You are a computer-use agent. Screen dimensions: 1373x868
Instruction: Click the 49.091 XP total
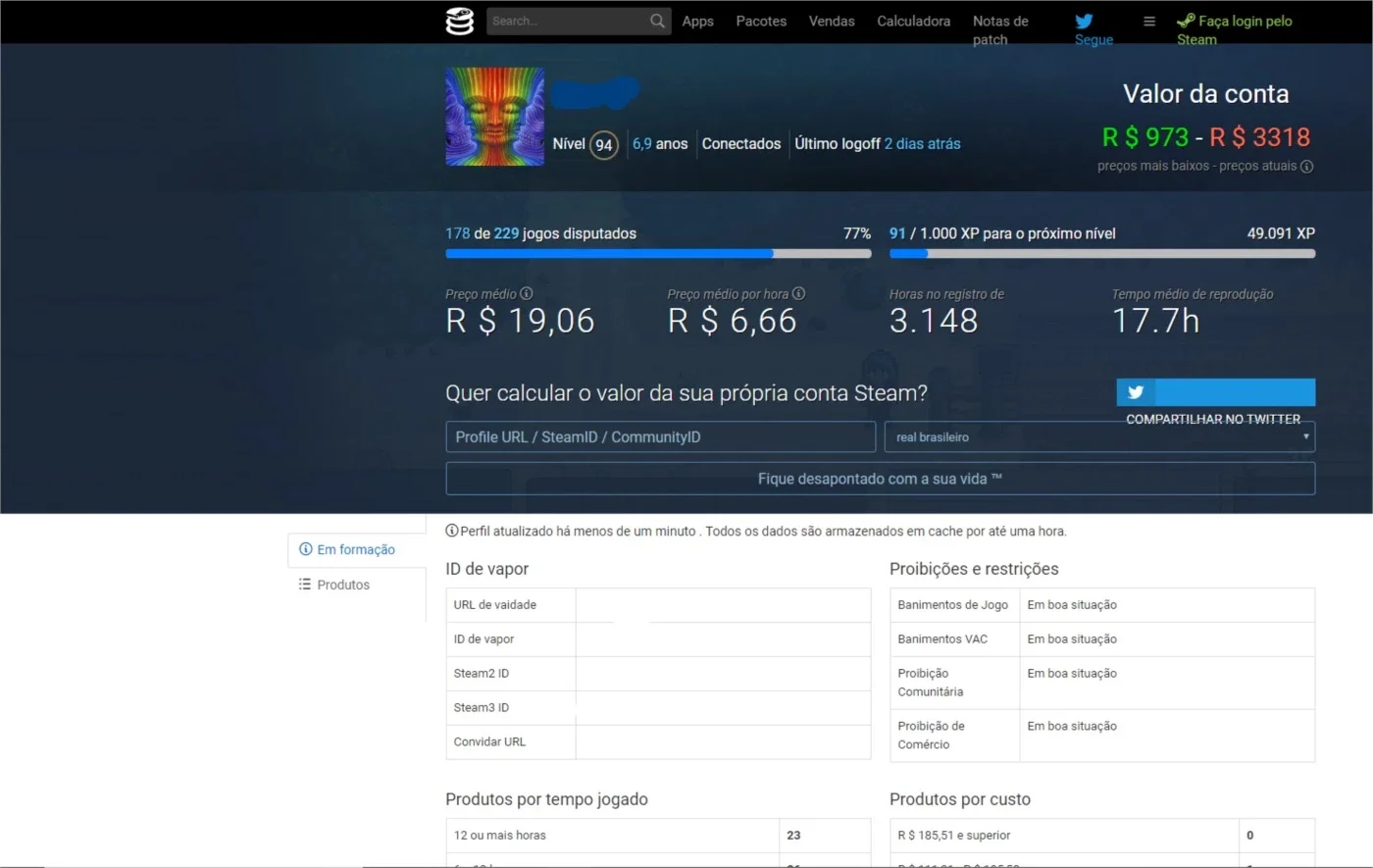1281,233
